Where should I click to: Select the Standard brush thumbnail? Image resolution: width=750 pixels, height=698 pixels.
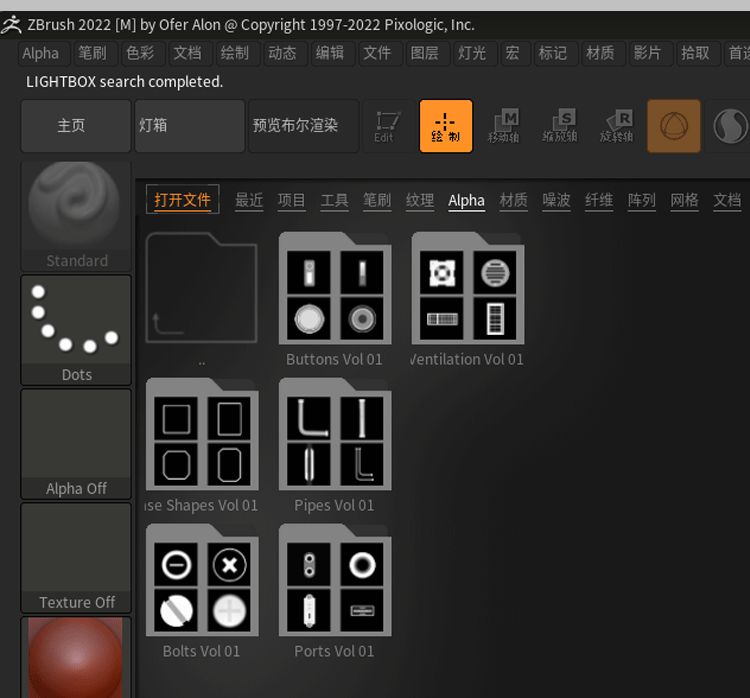tap(76, 216)
